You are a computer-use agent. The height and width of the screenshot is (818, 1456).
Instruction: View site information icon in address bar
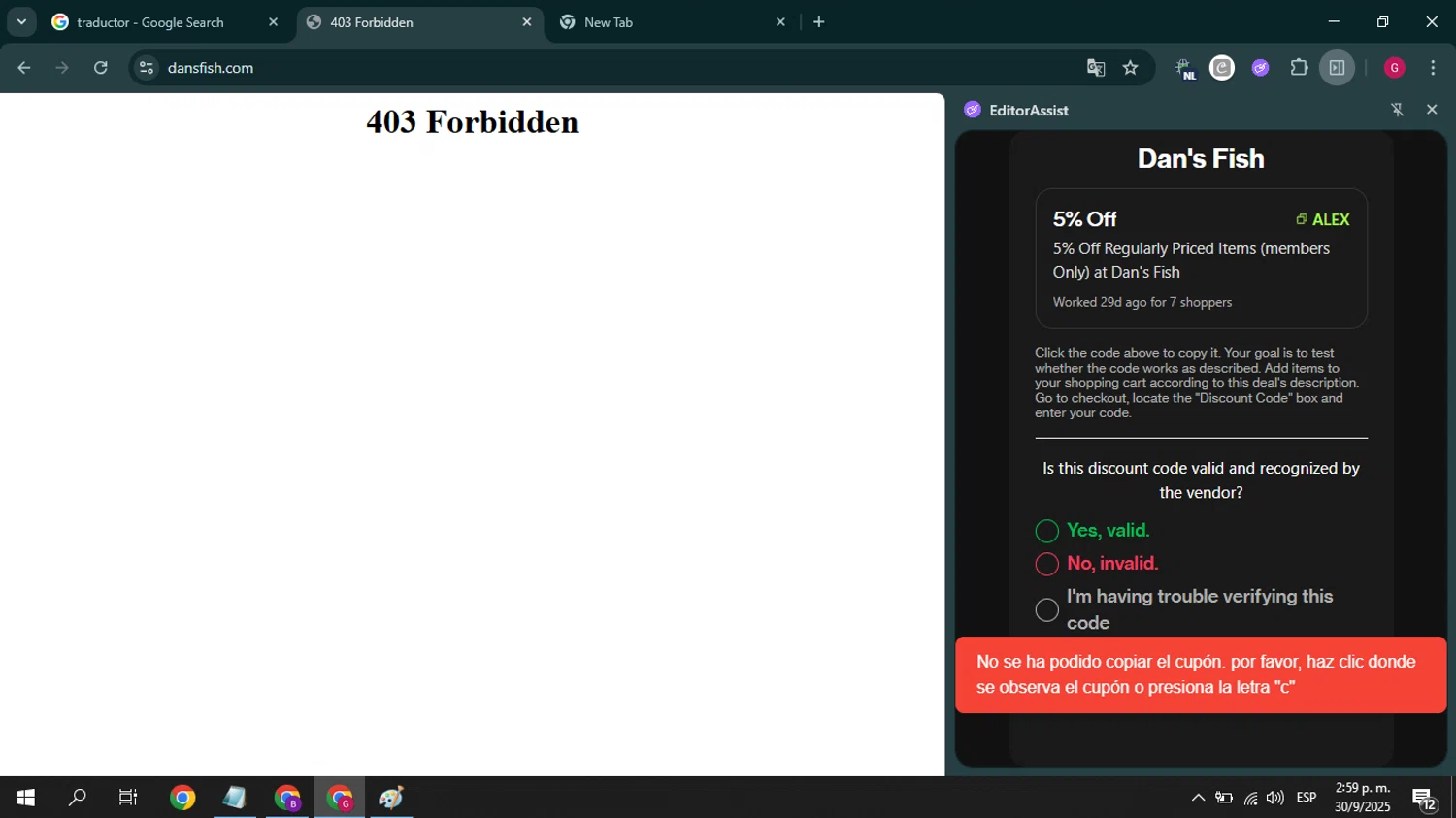147,68
